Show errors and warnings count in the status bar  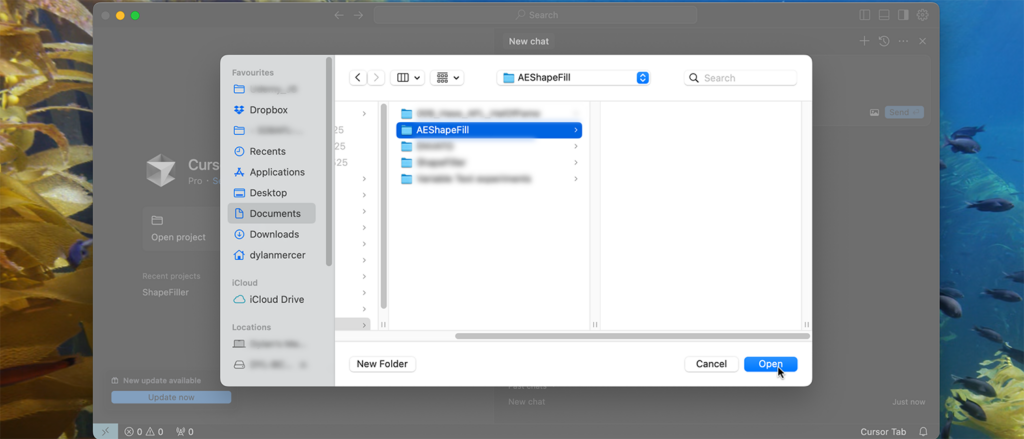click(x=144, y=432)
